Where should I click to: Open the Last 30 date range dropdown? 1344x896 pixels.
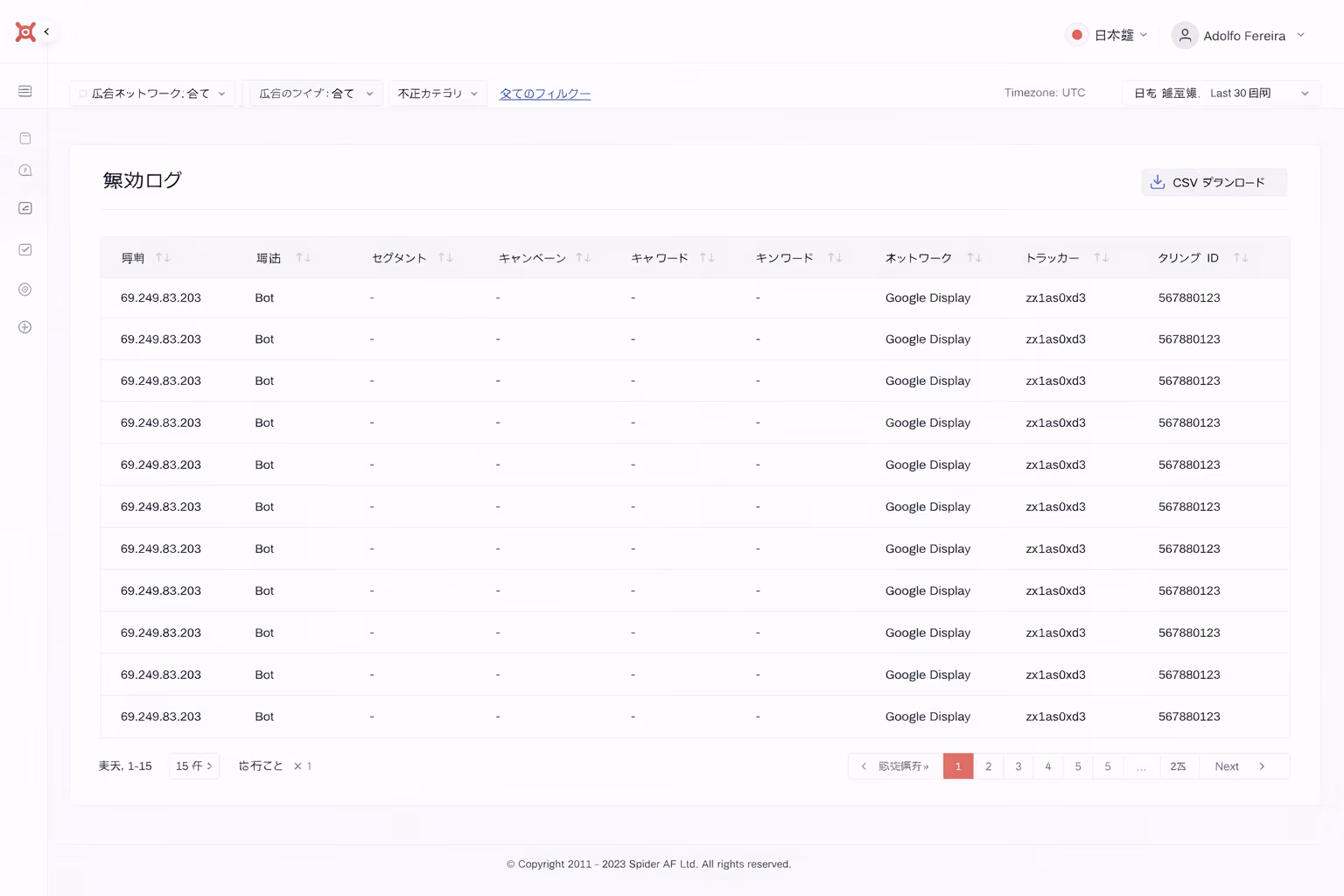pos(1221,94)
